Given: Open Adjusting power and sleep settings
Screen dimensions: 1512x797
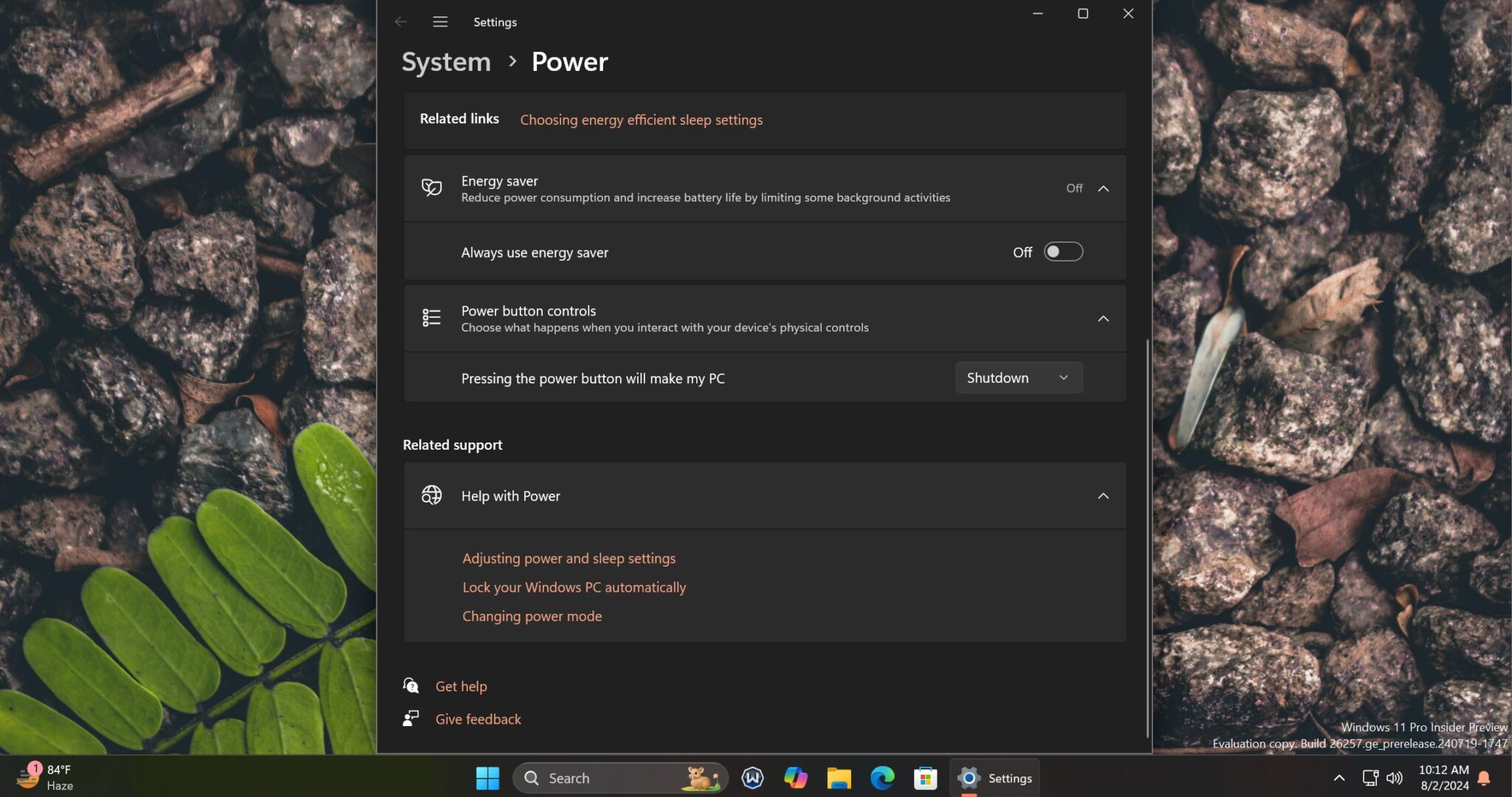Looking at the screenshot, I should pos(568,558).
